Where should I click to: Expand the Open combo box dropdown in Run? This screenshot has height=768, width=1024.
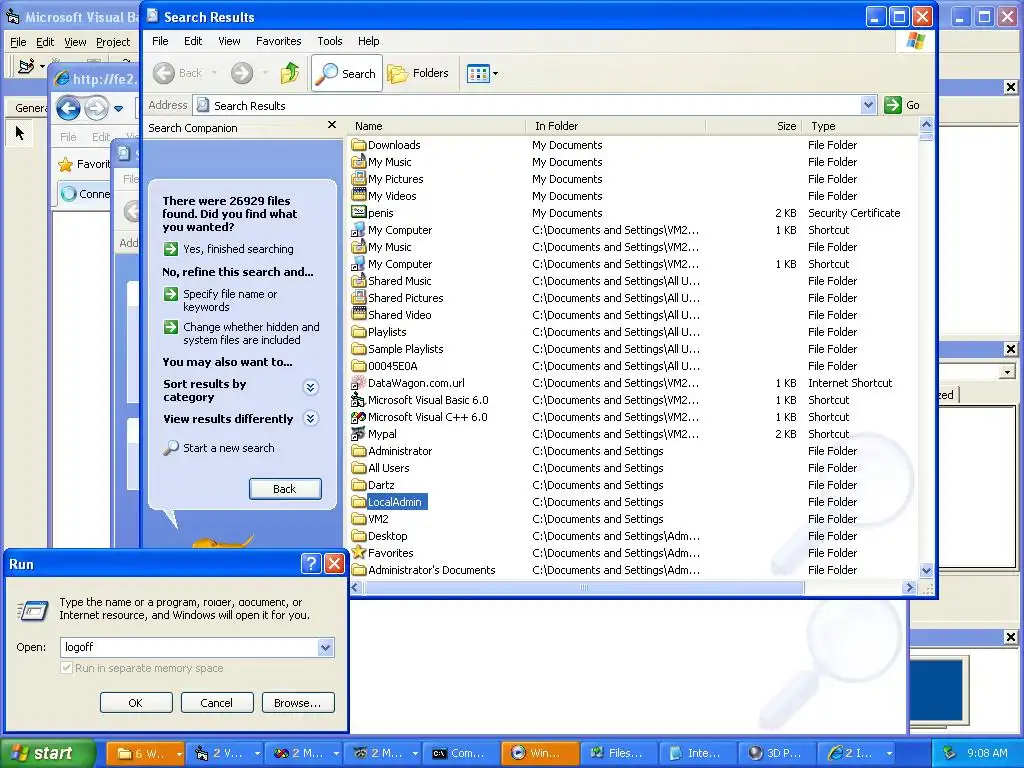pyautogui.click(x=325, y=647)
